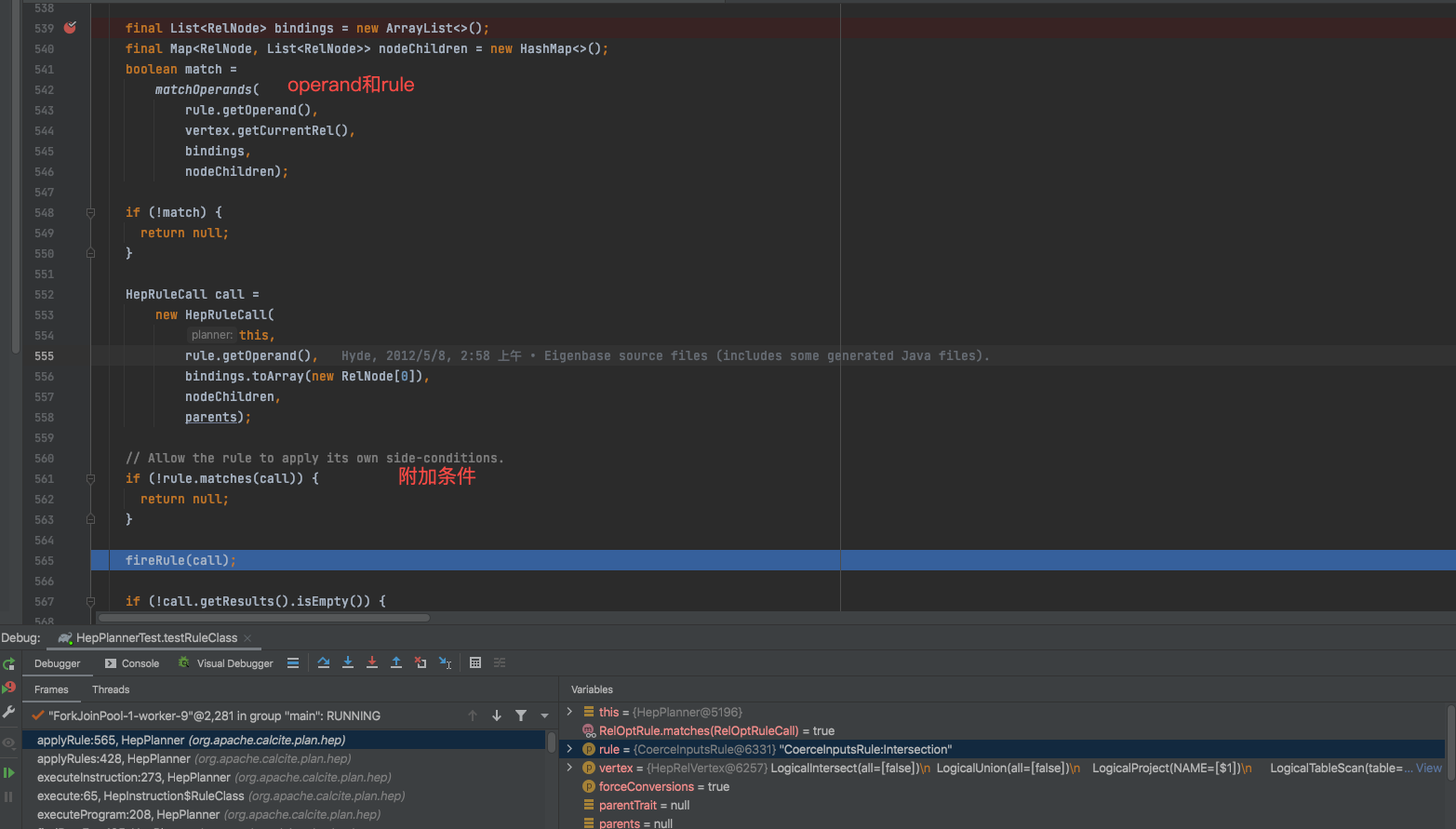Collapse the if (!match) block at line 548
This screenshot has width=1456, height=829.
(90, 213)
